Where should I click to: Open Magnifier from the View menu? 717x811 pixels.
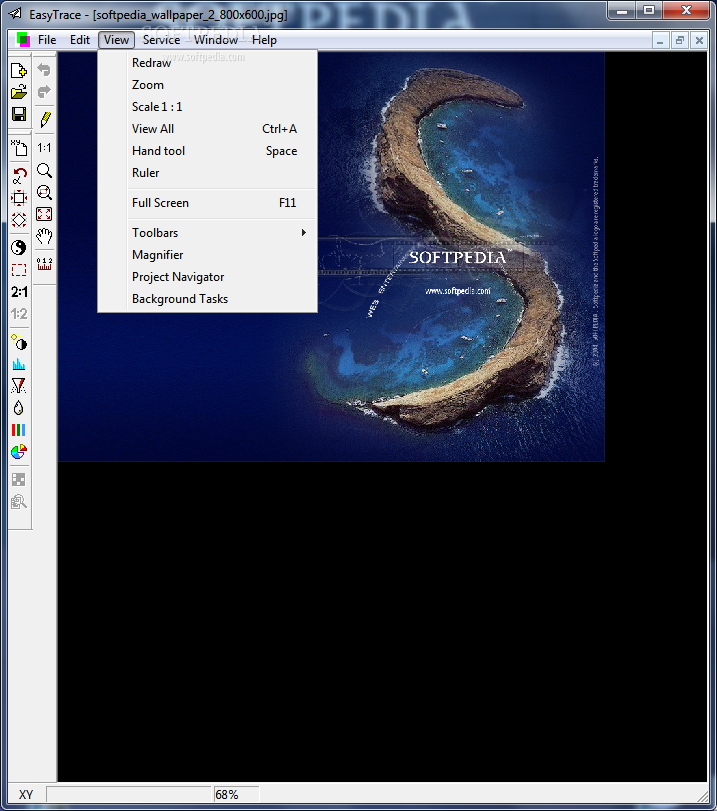(207, 255)
